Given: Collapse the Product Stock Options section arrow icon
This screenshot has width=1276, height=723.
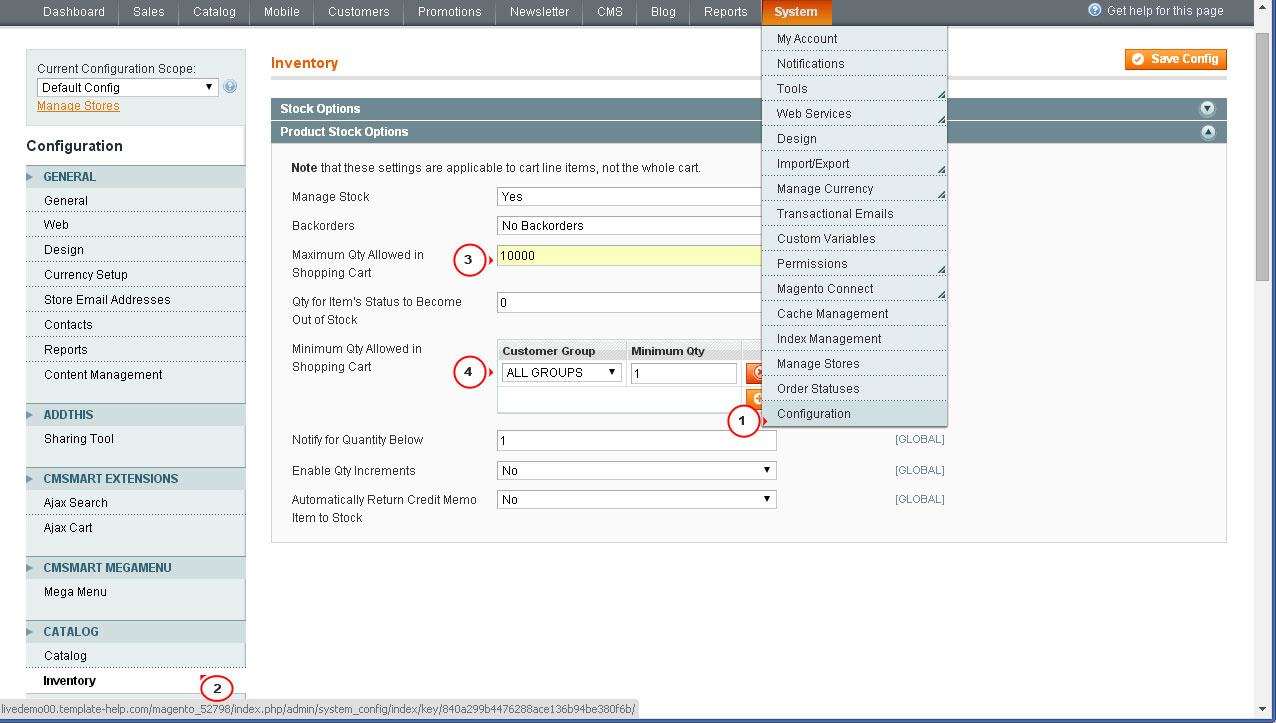Looking at the screenshot, I should (x=1207, y=132).
